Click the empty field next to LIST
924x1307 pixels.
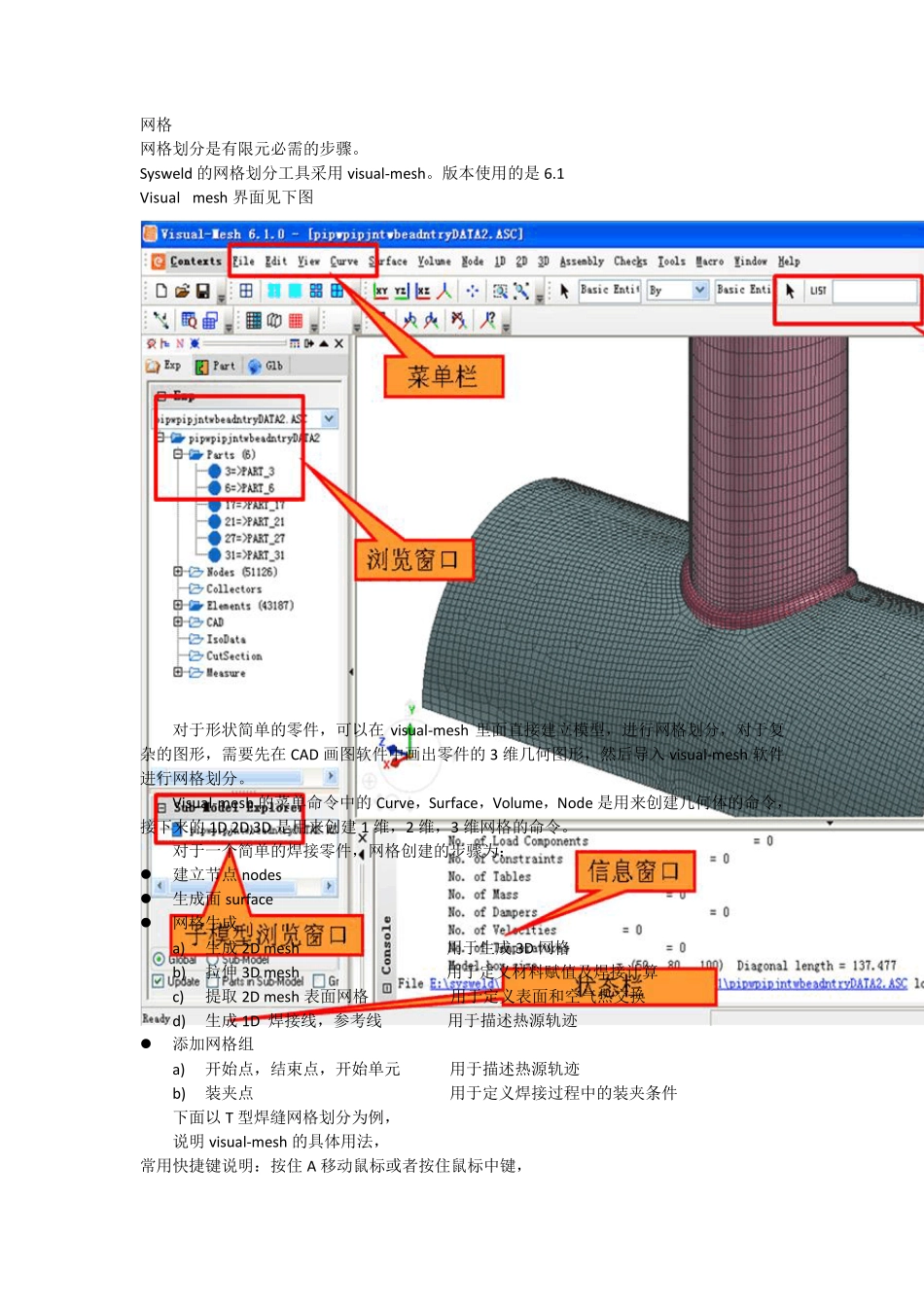point(874,291)
